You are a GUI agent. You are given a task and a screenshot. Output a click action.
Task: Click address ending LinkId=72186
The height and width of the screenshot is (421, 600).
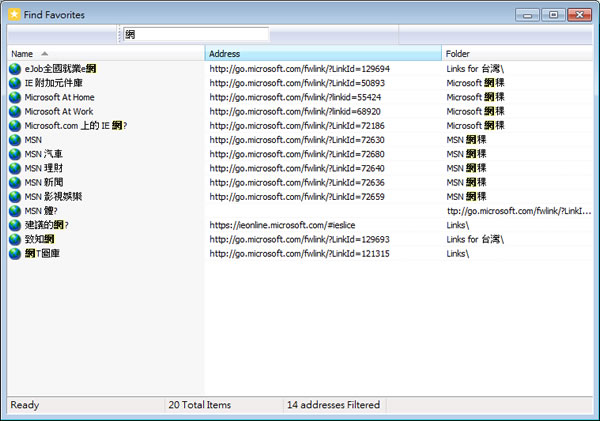click(297, 126)
